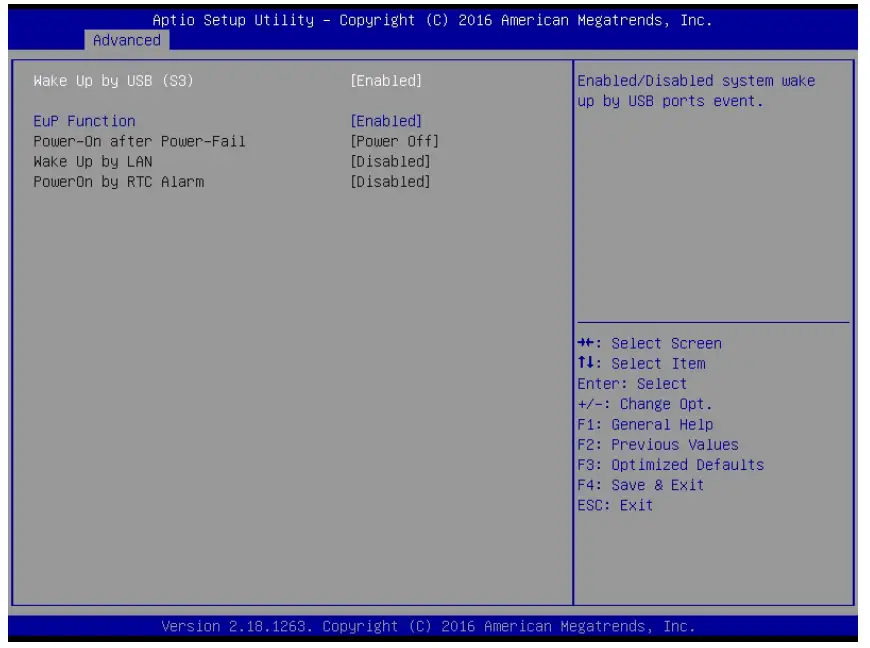Click the Aptio Setup Utility title text
The image size is (870, 648).
pos(432,21)
